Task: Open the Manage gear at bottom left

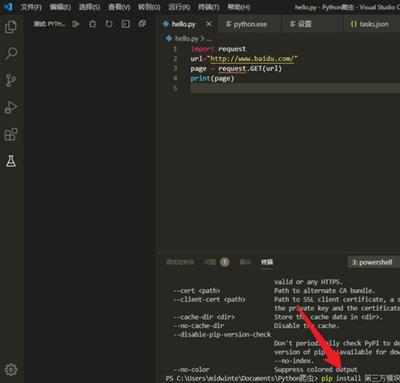Action: (11, 369)
